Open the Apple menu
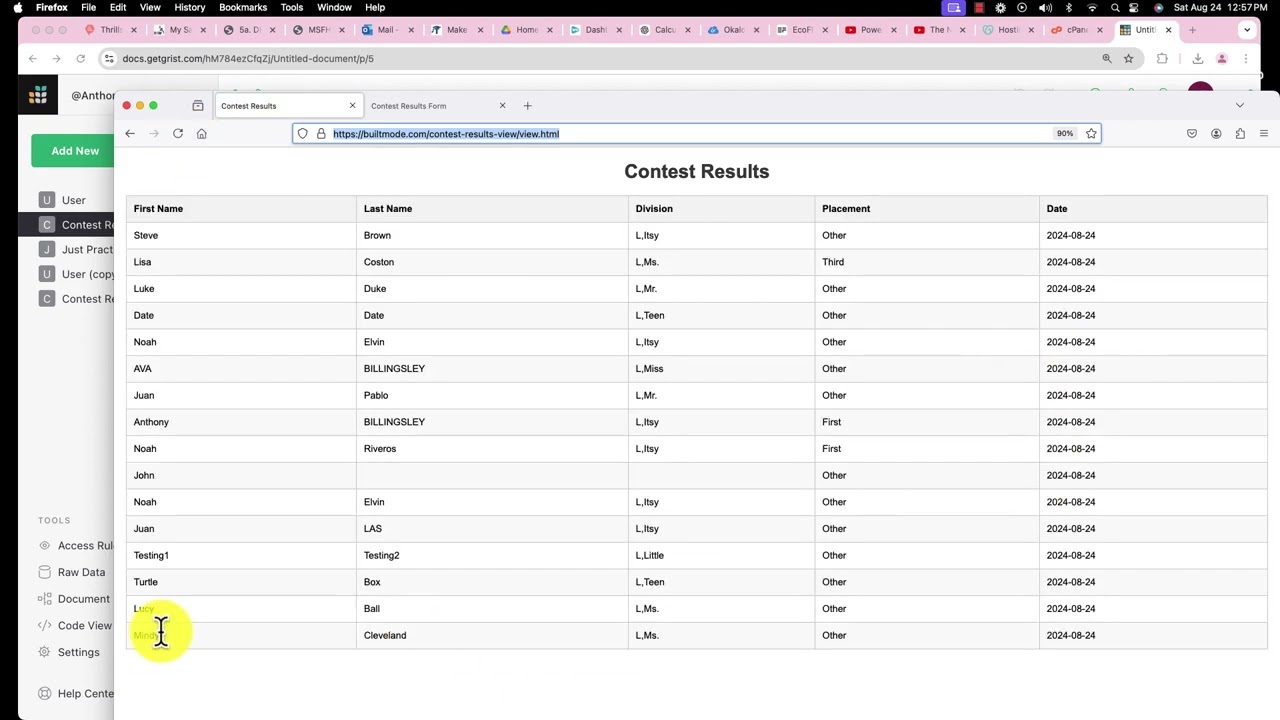 pos(17,7)
